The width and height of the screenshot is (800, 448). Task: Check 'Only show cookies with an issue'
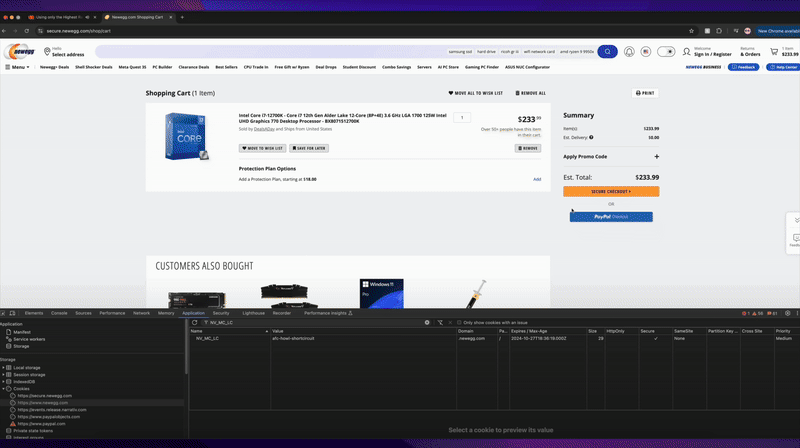(x=458, y=323)
